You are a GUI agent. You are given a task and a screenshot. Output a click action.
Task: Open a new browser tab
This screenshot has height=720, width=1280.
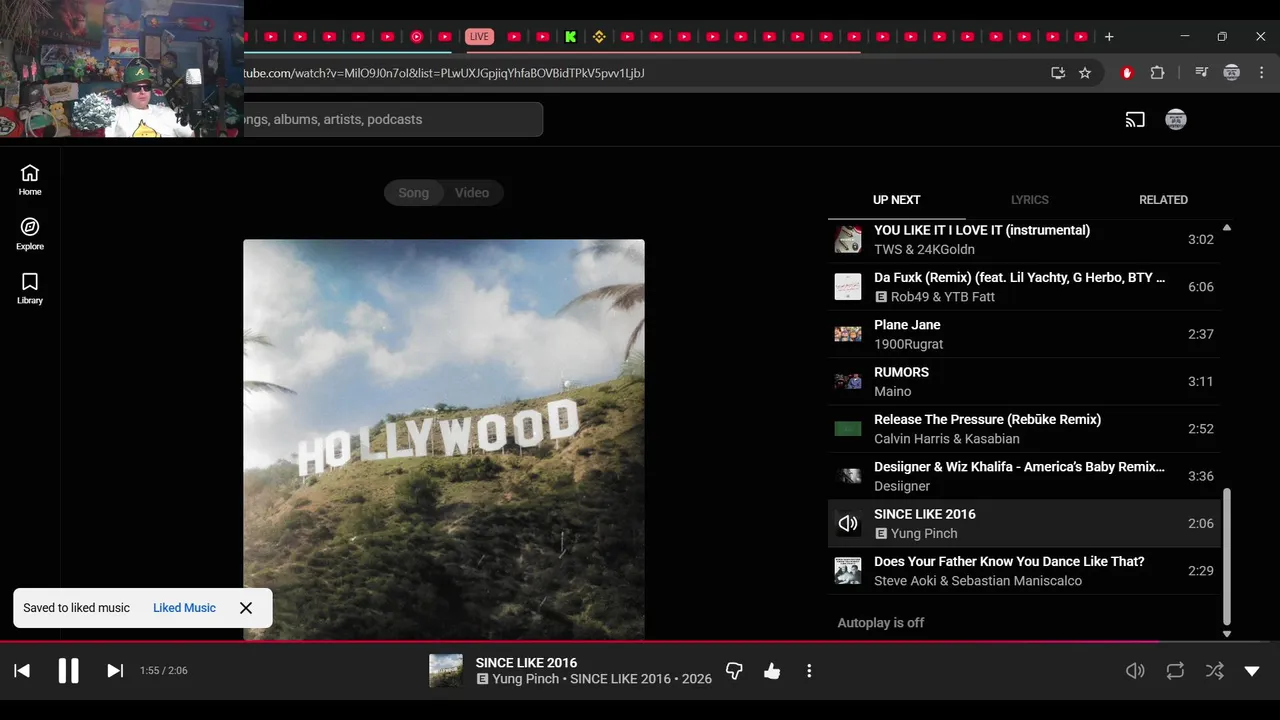pos(1109,37)
